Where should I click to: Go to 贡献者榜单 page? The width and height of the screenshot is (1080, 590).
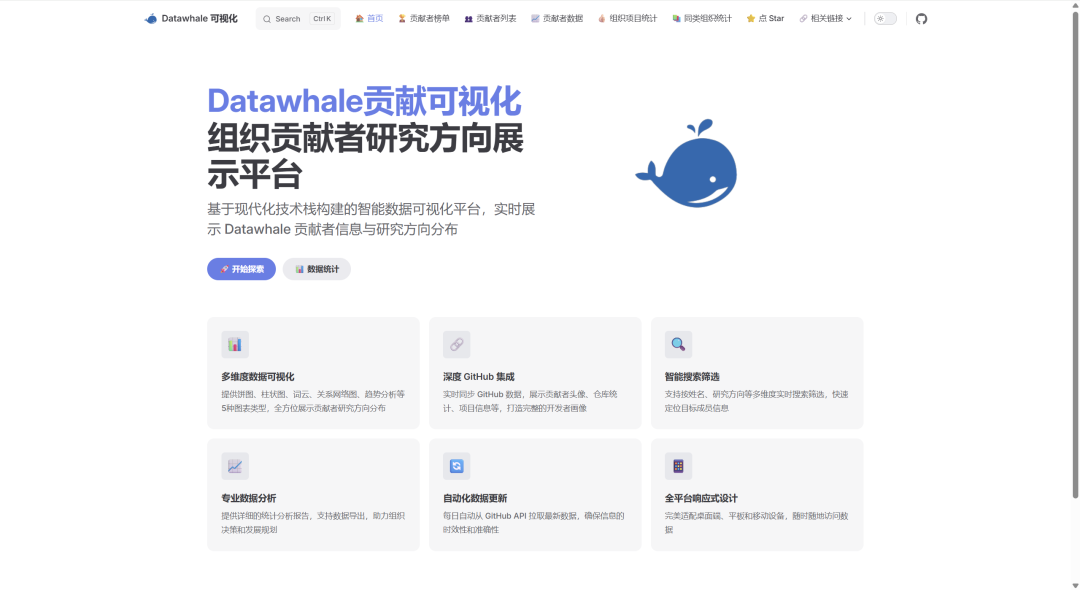click(424, 19)
